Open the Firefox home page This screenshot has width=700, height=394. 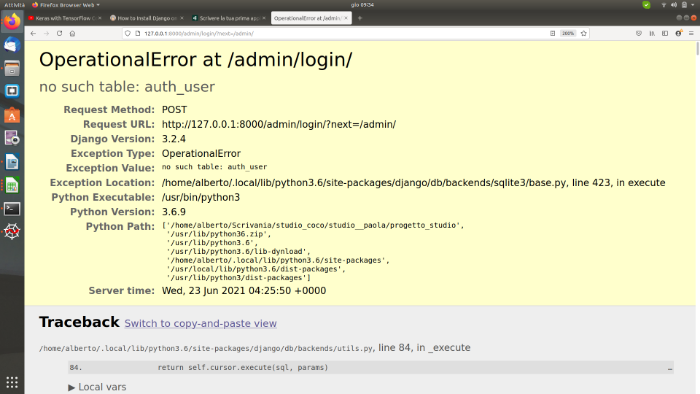point(72,33)
